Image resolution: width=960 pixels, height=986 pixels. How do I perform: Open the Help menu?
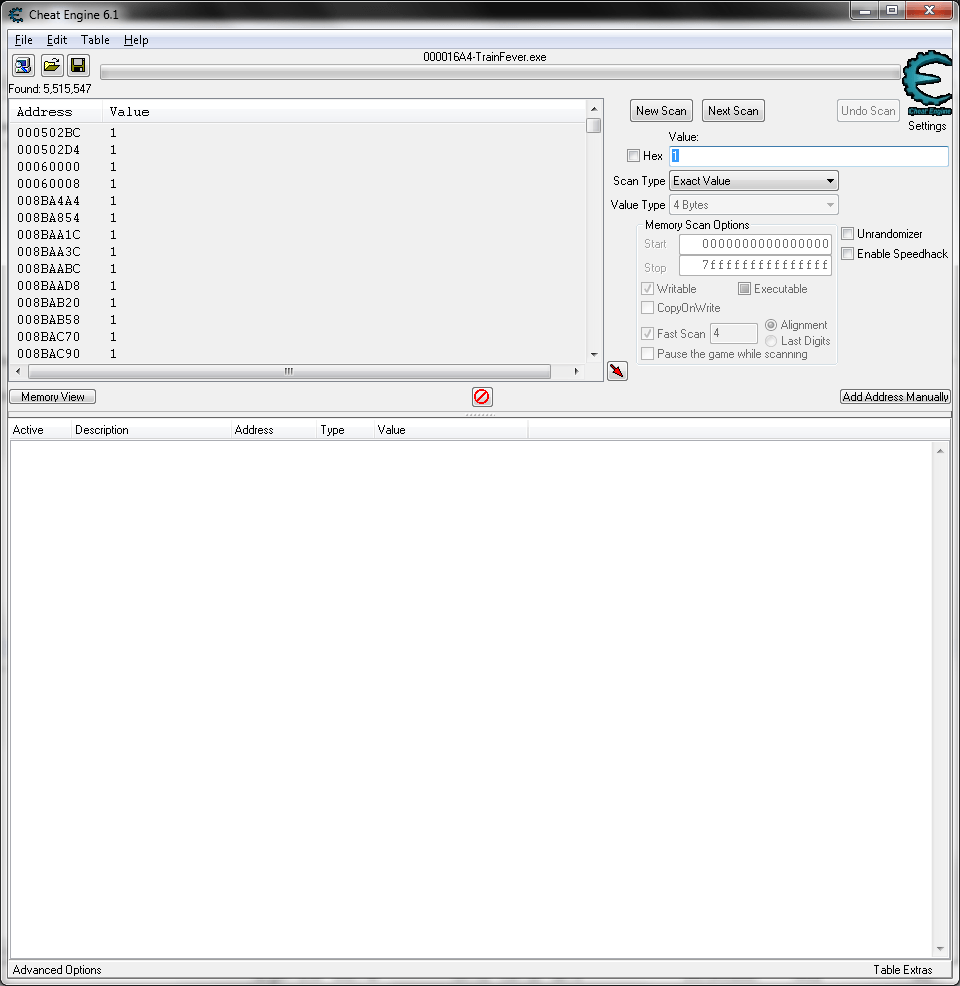point(136,40)
